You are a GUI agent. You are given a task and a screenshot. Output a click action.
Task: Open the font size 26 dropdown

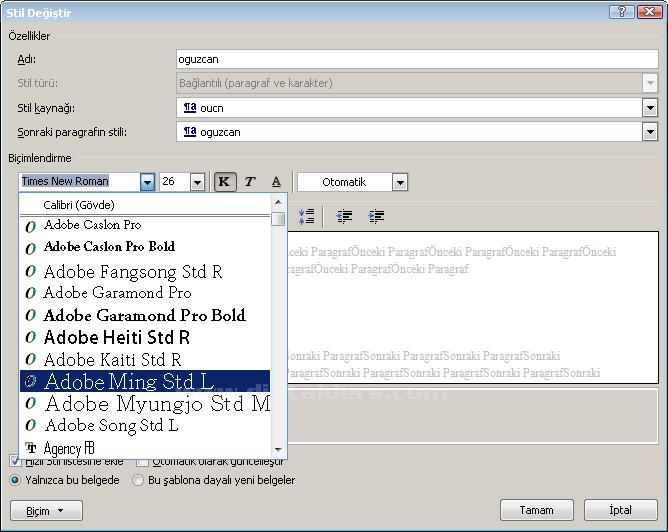pos(197,182)
